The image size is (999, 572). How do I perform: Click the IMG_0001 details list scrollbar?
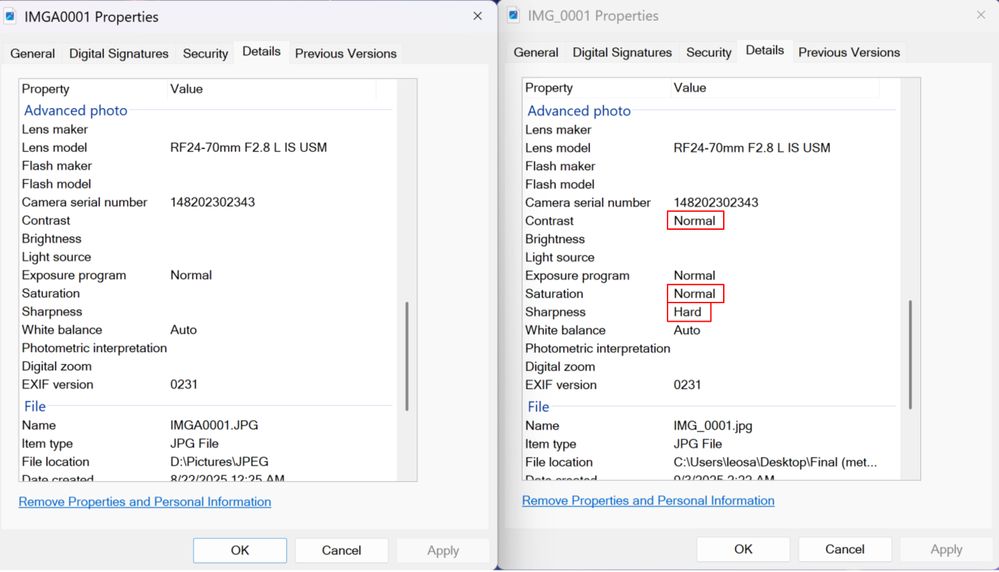(x=909, y=353)
